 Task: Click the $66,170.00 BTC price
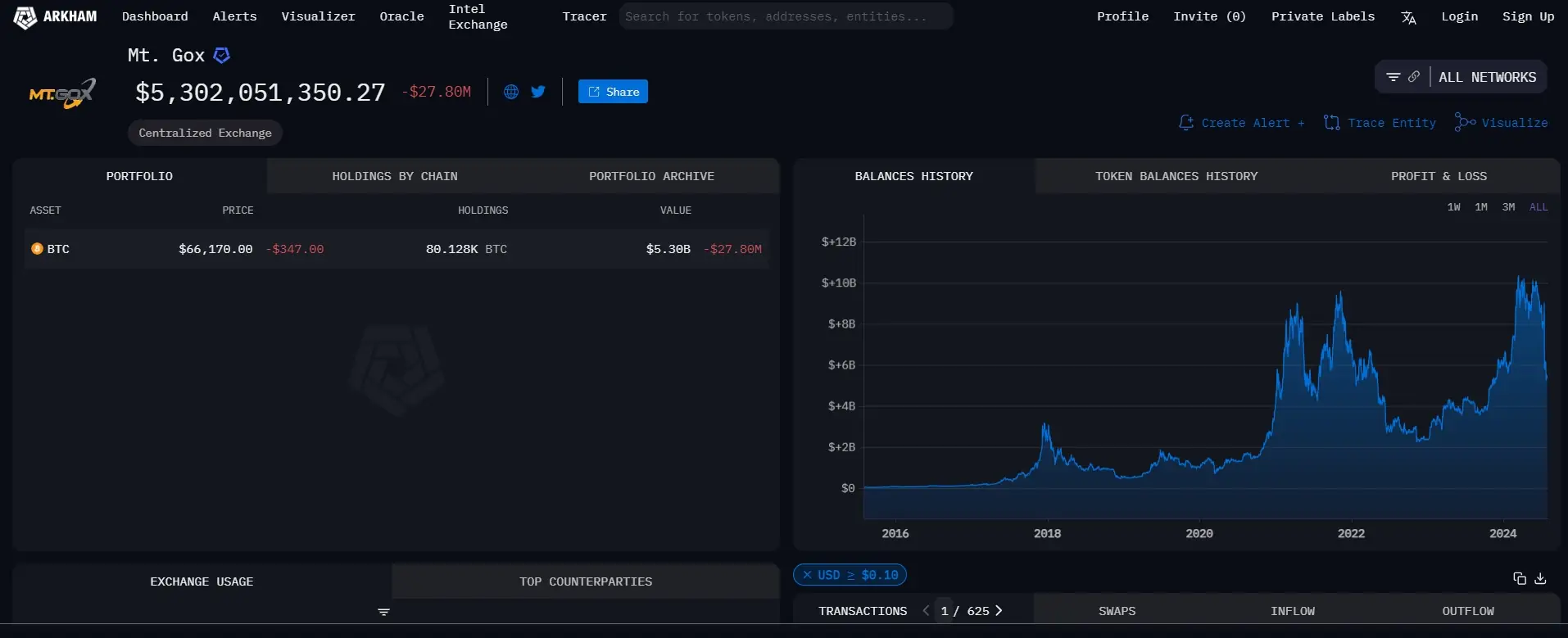215,249
